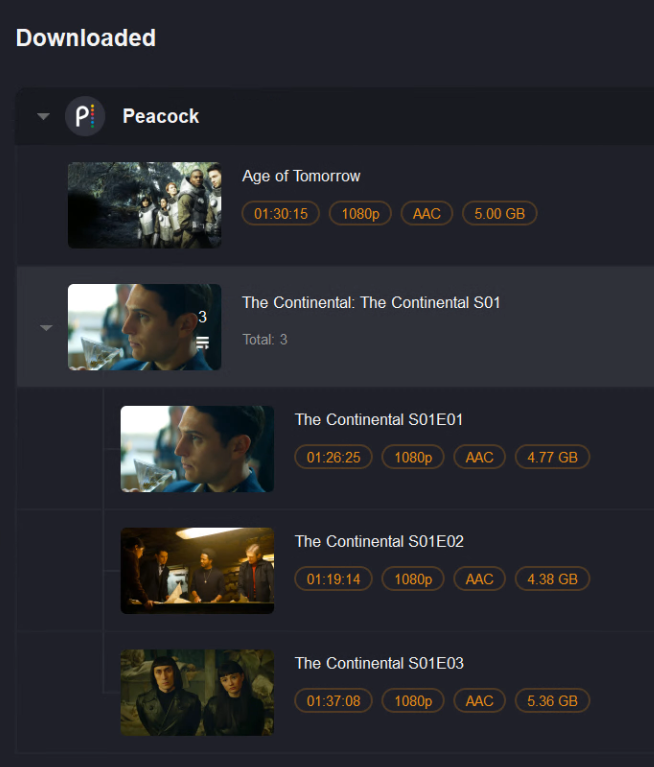Click The Continental S01E03 title text

[x=379, y=663]
